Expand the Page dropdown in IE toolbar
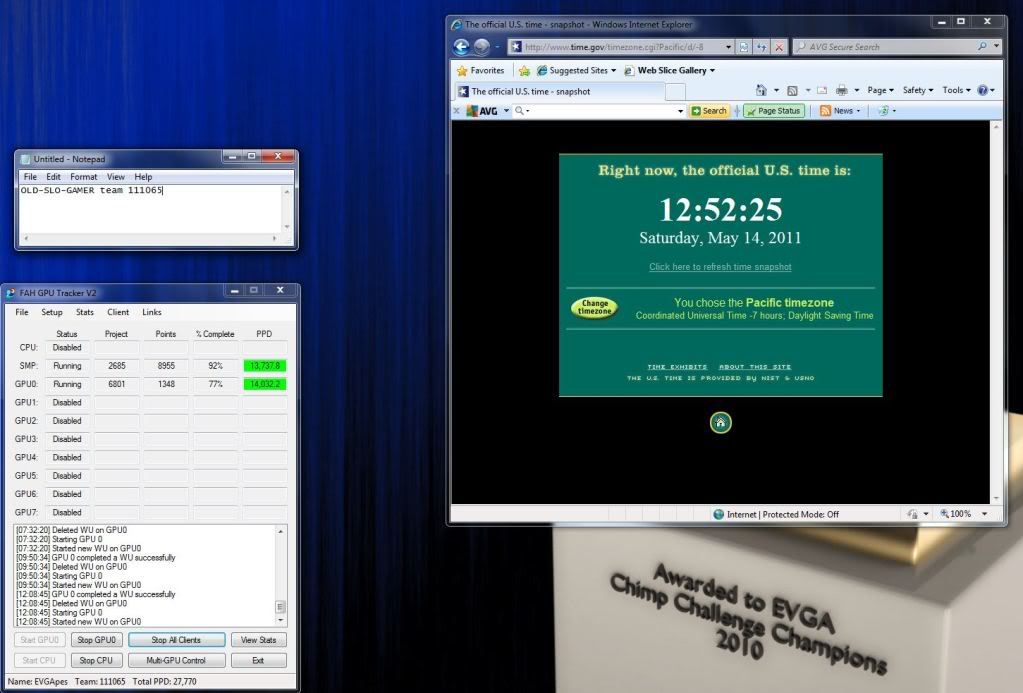This screenshot has width=1023, height=693. click(880, 90)
